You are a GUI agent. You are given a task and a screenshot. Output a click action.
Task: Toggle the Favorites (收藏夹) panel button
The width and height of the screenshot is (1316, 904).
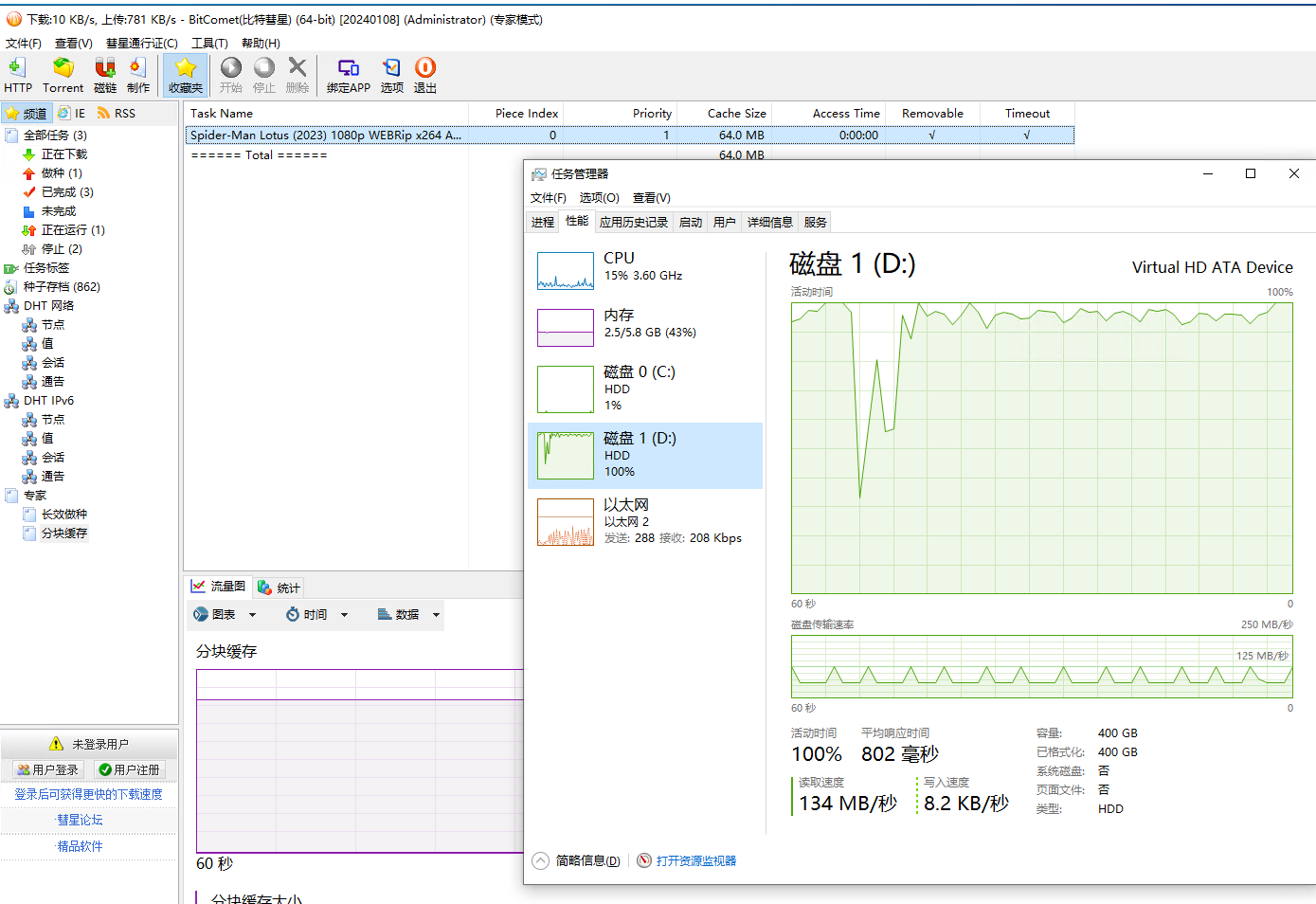186,75
